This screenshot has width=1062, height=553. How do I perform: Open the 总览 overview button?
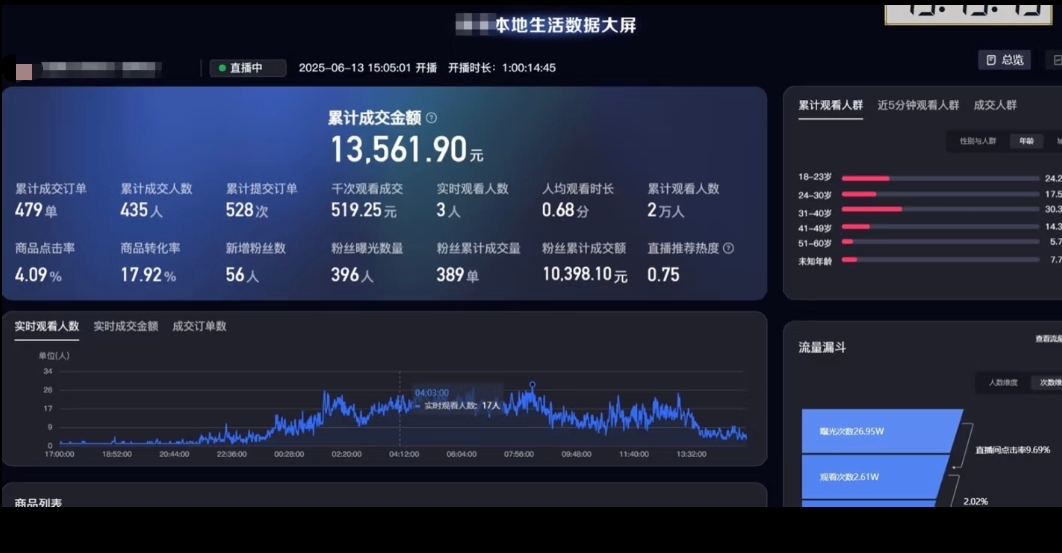1004,60
